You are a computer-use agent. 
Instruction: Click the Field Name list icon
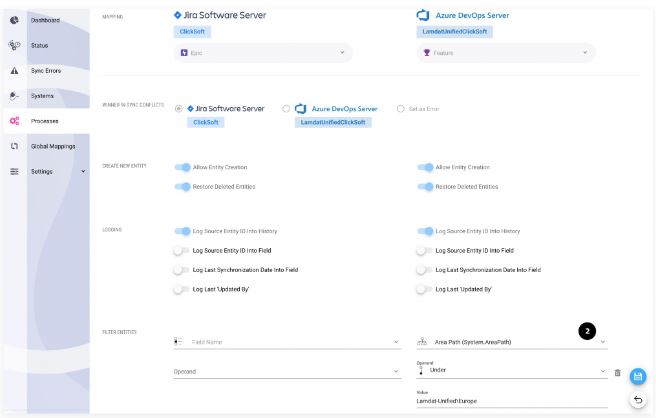pos(178,341)
